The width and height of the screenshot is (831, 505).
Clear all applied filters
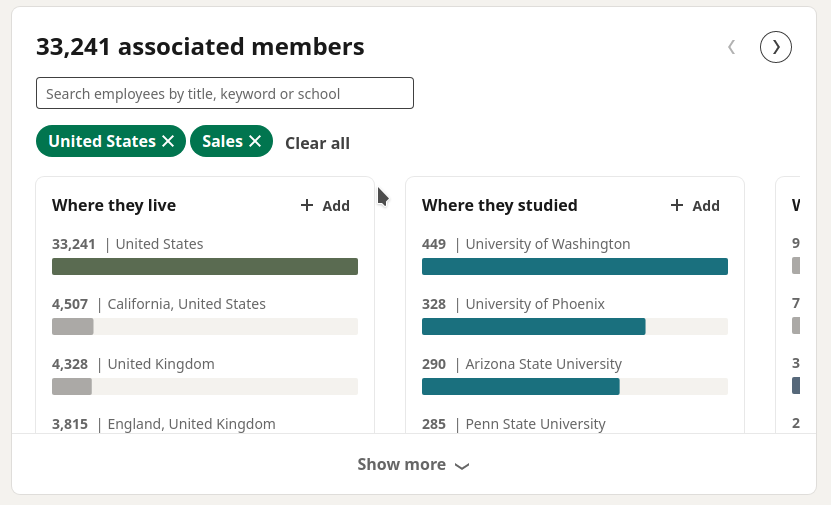point(317,143)
